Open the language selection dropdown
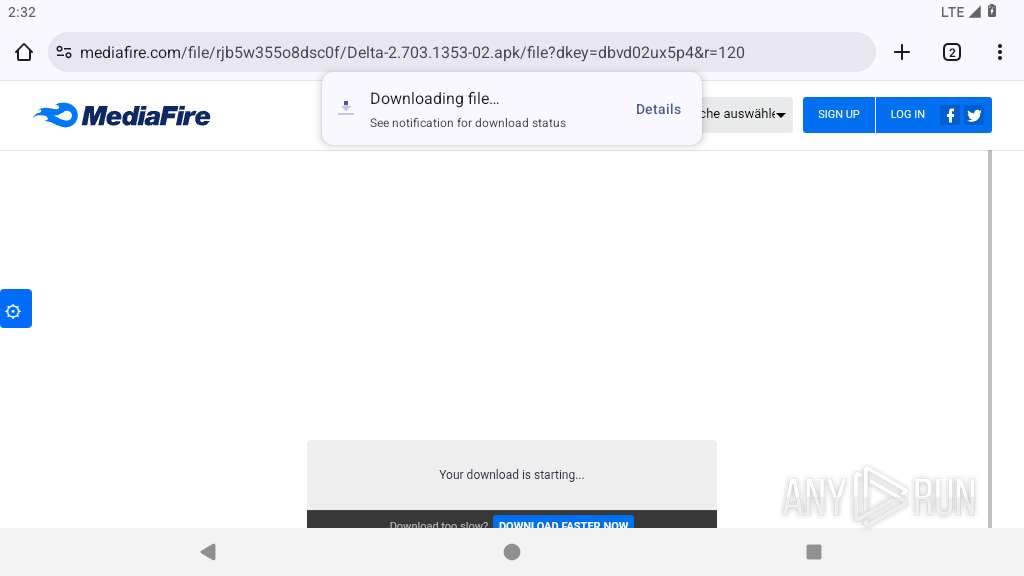The height and width of the screenshot is (576, 1024). click(744, 115)
